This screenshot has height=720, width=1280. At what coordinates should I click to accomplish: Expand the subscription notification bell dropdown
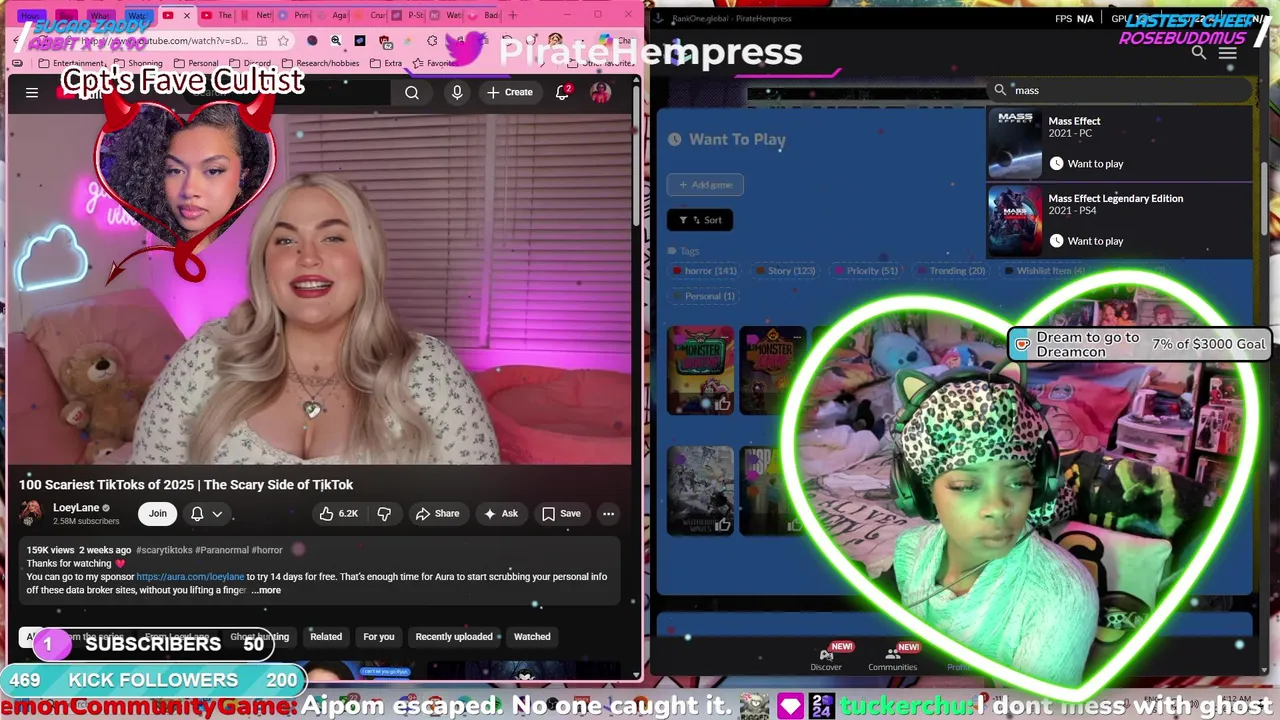point(206,514)
